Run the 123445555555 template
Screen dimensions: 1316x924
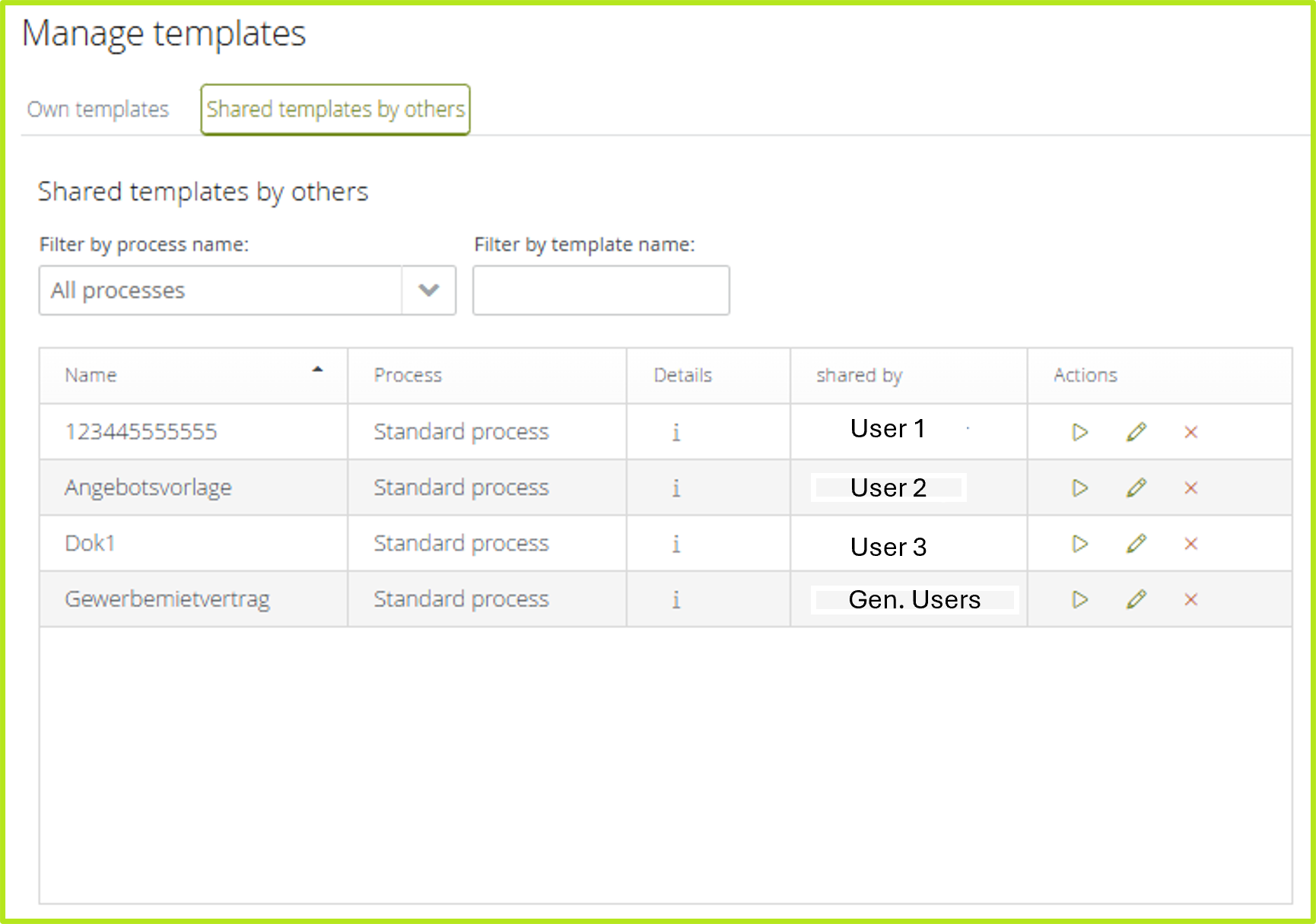(x=1079, y=431)
